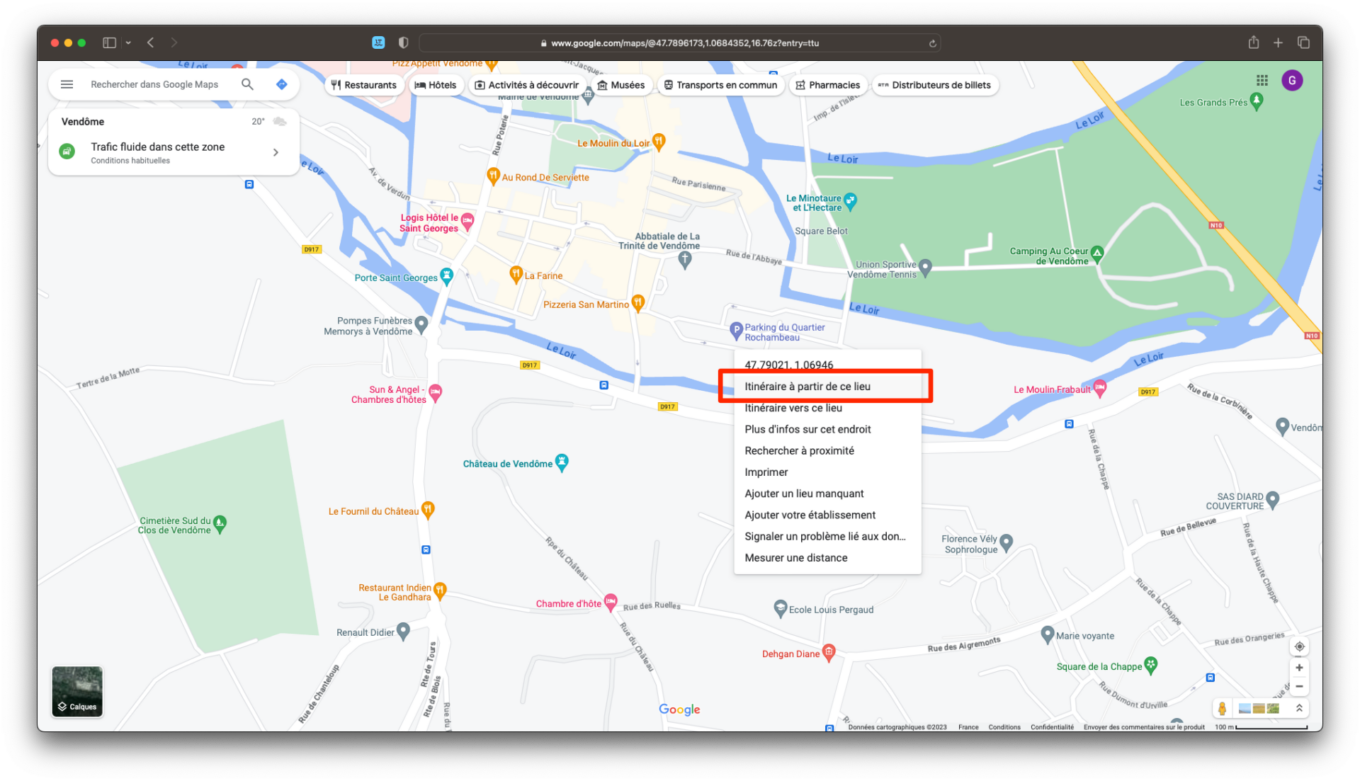
Task: Select Ajouter un lieu manquant
Action: [826, 494]
